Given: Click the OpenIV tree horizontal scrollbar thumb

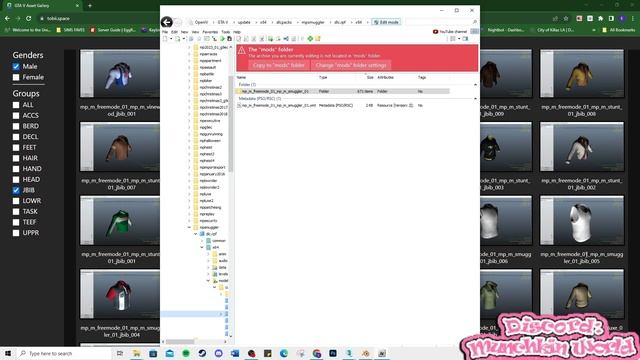Looking at the screenshot, I should pos(180,342).
